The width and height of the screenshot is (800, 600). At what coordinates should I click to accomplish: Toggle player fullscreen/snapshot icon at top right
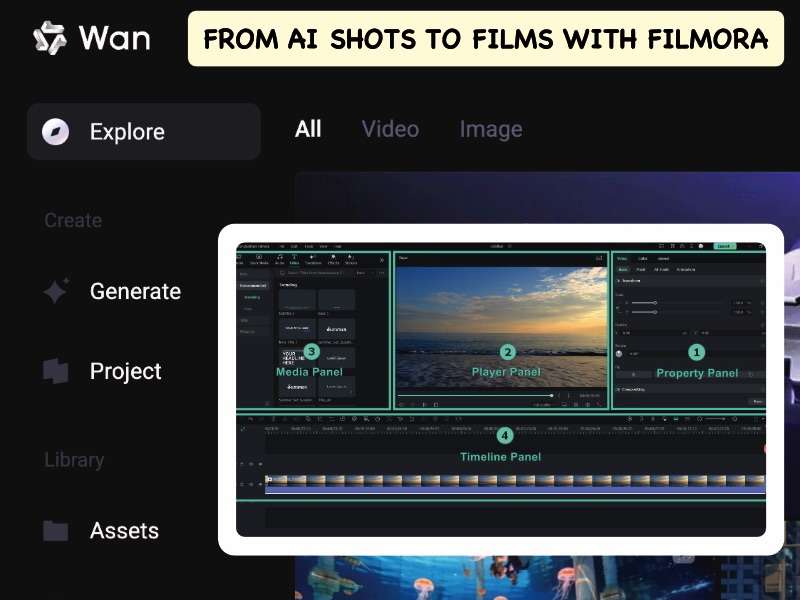[599, 258]
